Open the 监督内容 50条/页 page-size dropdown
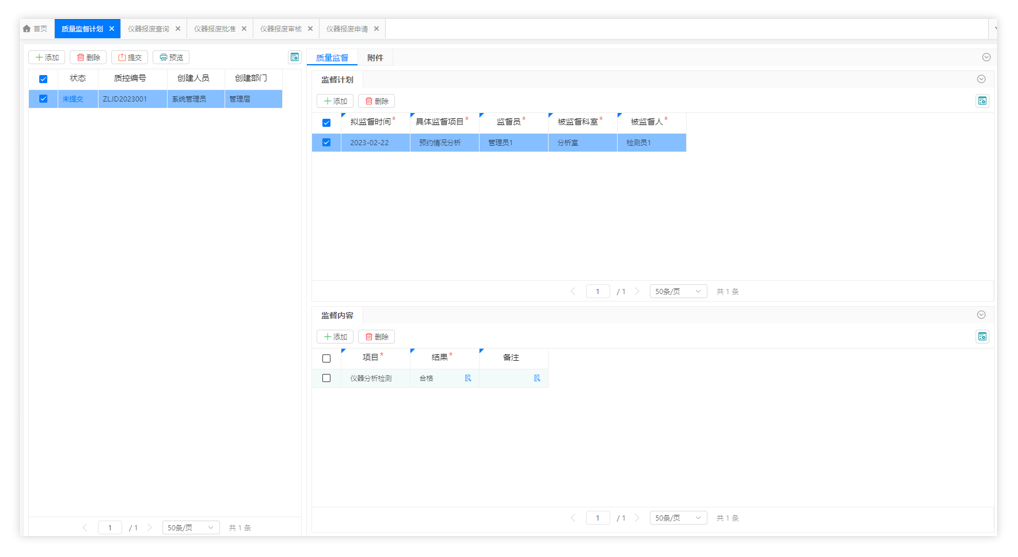1018x557 pixels. tap(678, 518)
